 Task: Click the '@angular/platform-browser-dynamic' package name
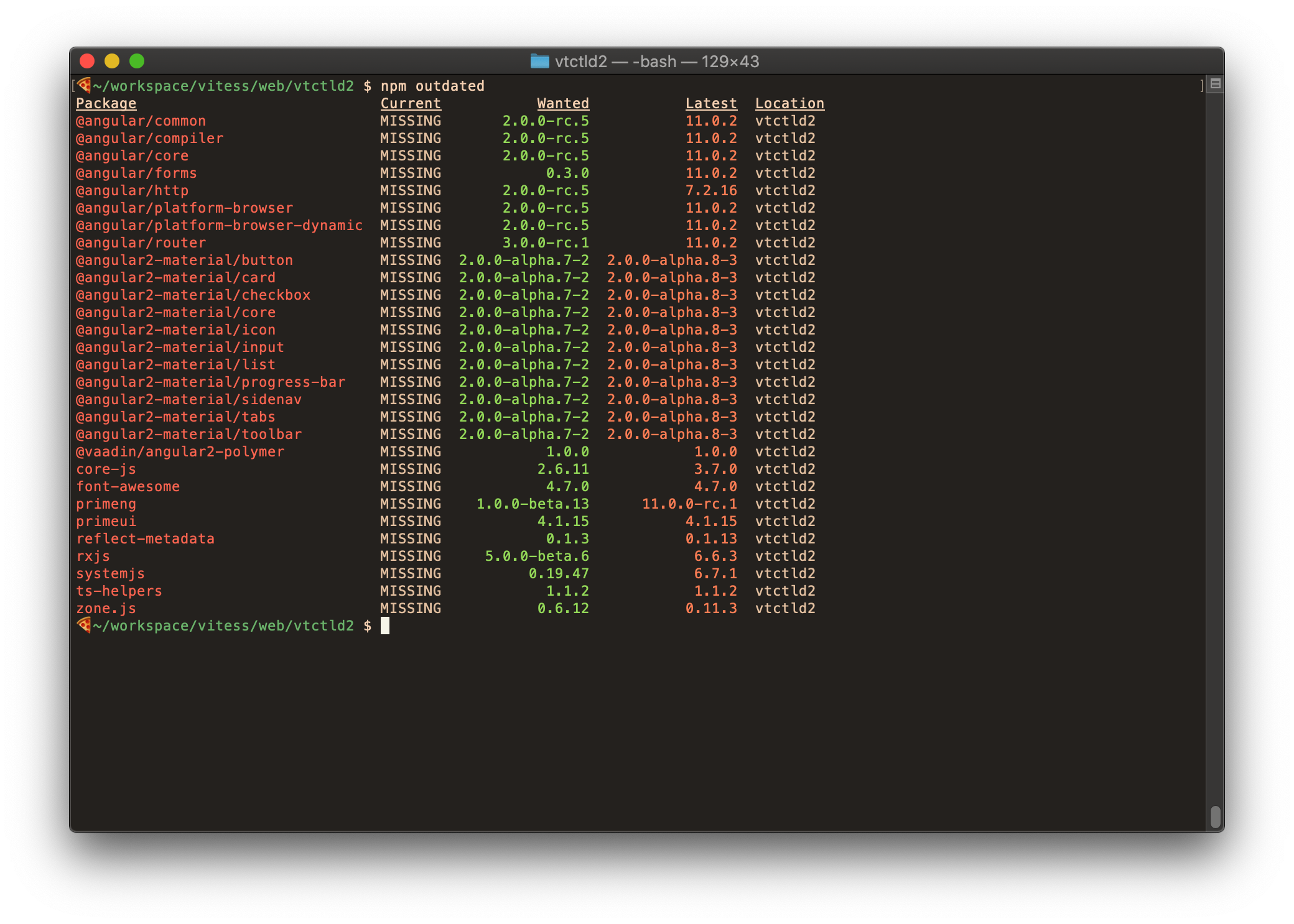coord(220,225)
